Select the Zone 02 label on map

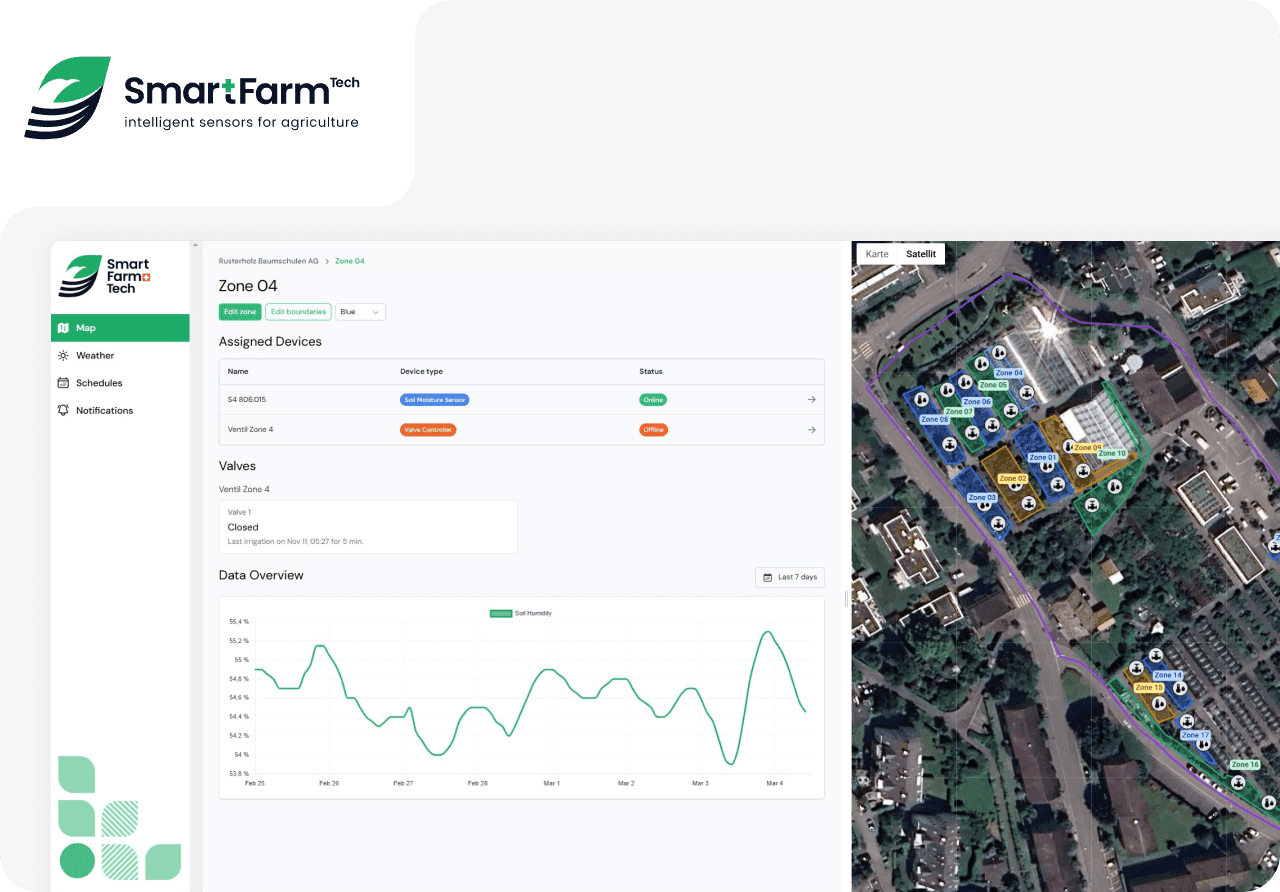pos(1013,479)
